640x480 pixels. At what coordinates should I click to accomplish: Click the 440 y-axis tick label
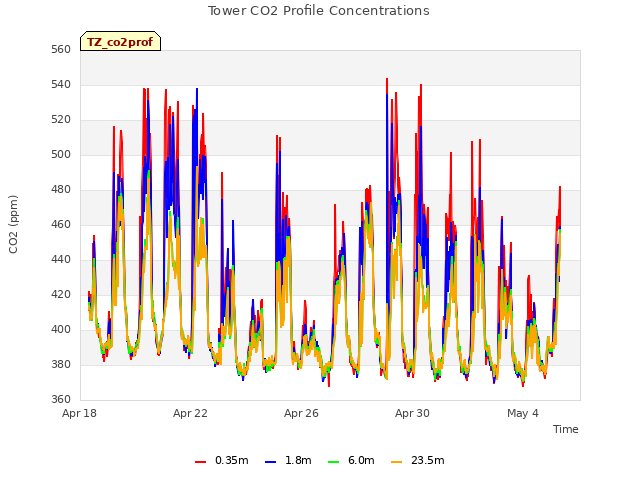click(61, 259)
